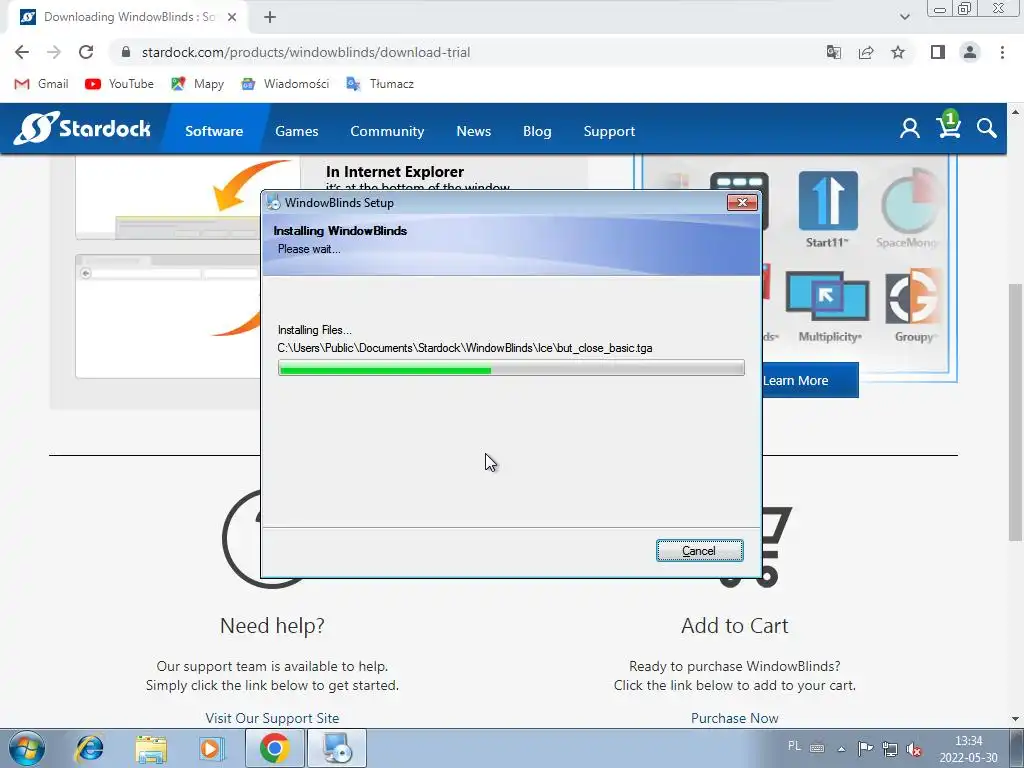Viewport: 1024px width, 768px height.
Task: Click the installation progress bar
Action: pyautogui.click(x=511, y=368)
